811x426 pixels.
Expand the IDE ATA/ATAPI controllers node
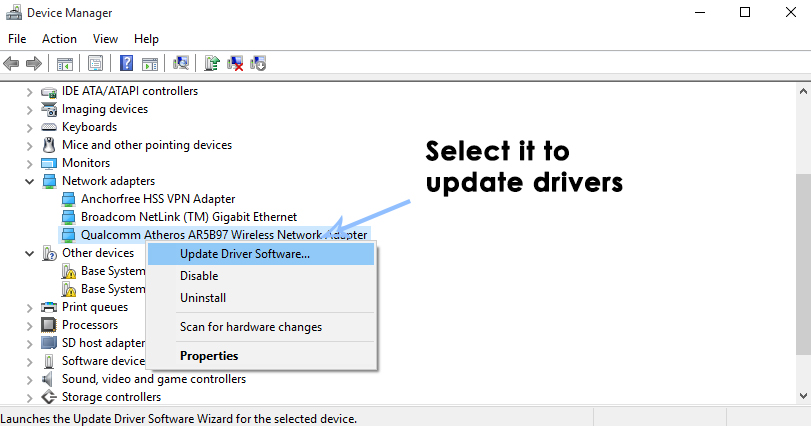tap(29, 92)
